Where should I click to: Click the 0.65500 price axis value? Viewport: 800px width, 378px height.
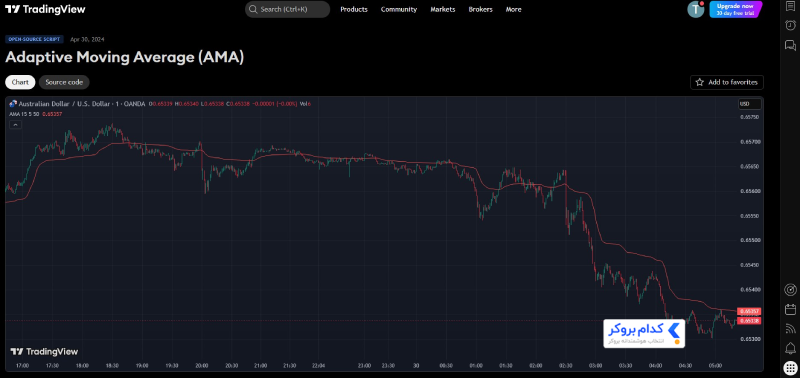749,240
